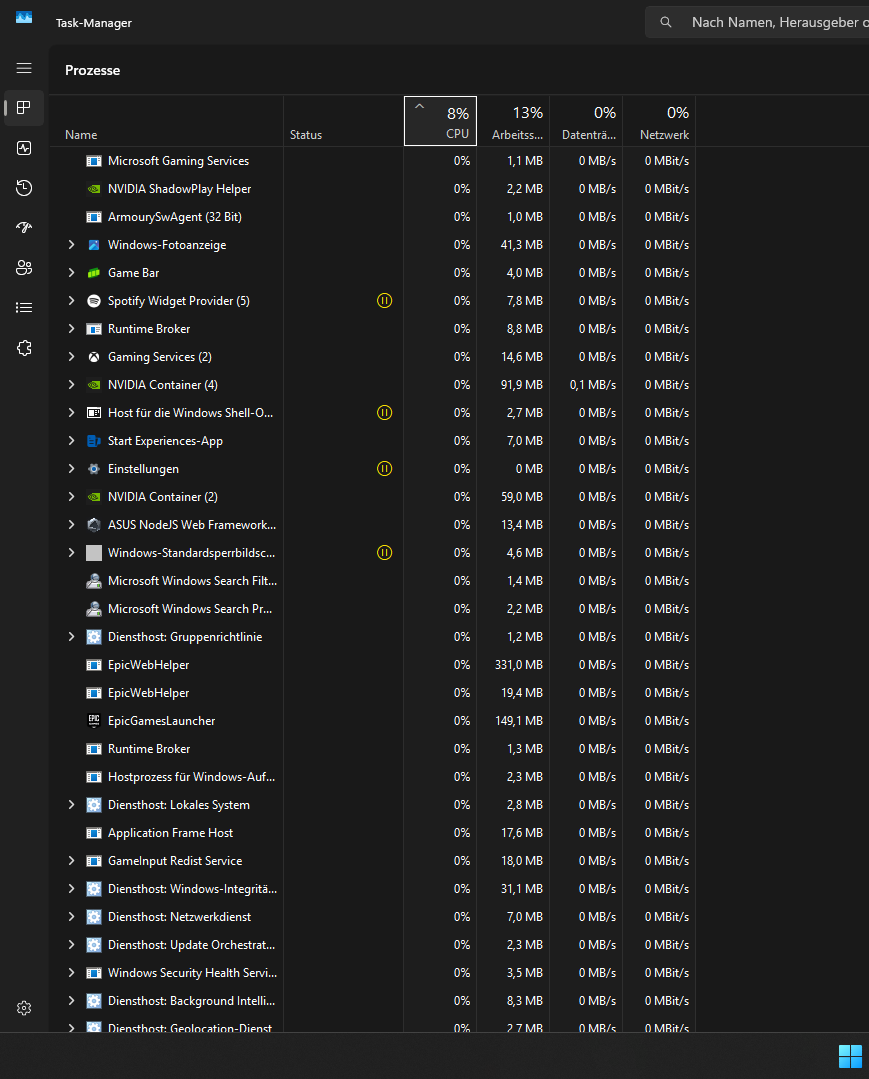Image resolution: width=869 pixels, height=1079 pixels.
Task: Select the Application Frame Host row
Action: [x=372, y=833]
